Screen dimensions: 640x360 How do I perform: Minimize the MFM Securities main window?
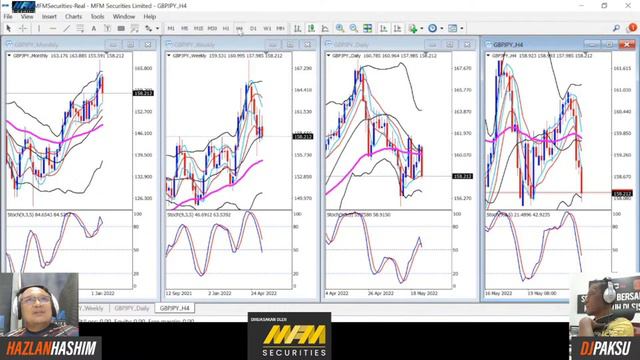click(582, 6)
